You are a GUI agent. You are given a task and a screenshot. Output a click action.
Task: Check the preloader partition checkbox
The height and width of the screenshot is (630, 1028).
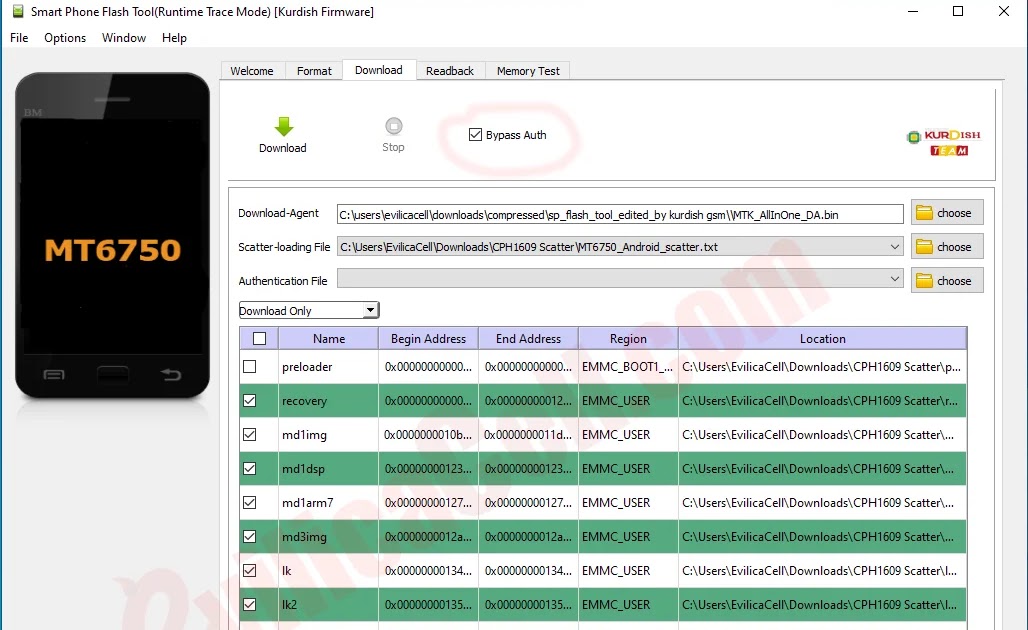(250, 367)
